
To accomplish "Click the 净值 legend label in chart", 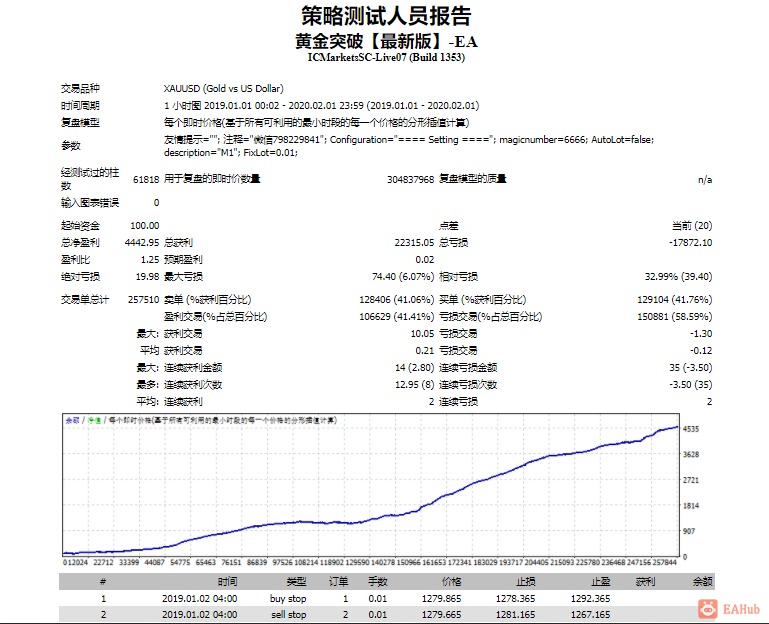I will pyautogui.click(x=94, y=420).
